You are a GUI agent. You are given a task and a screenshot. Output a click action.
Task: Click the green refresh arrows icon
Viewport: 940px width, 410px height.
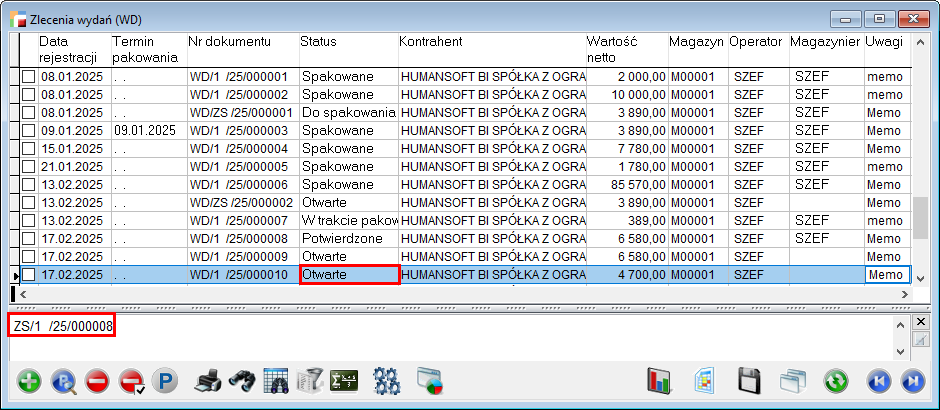[x=835, y=381]
